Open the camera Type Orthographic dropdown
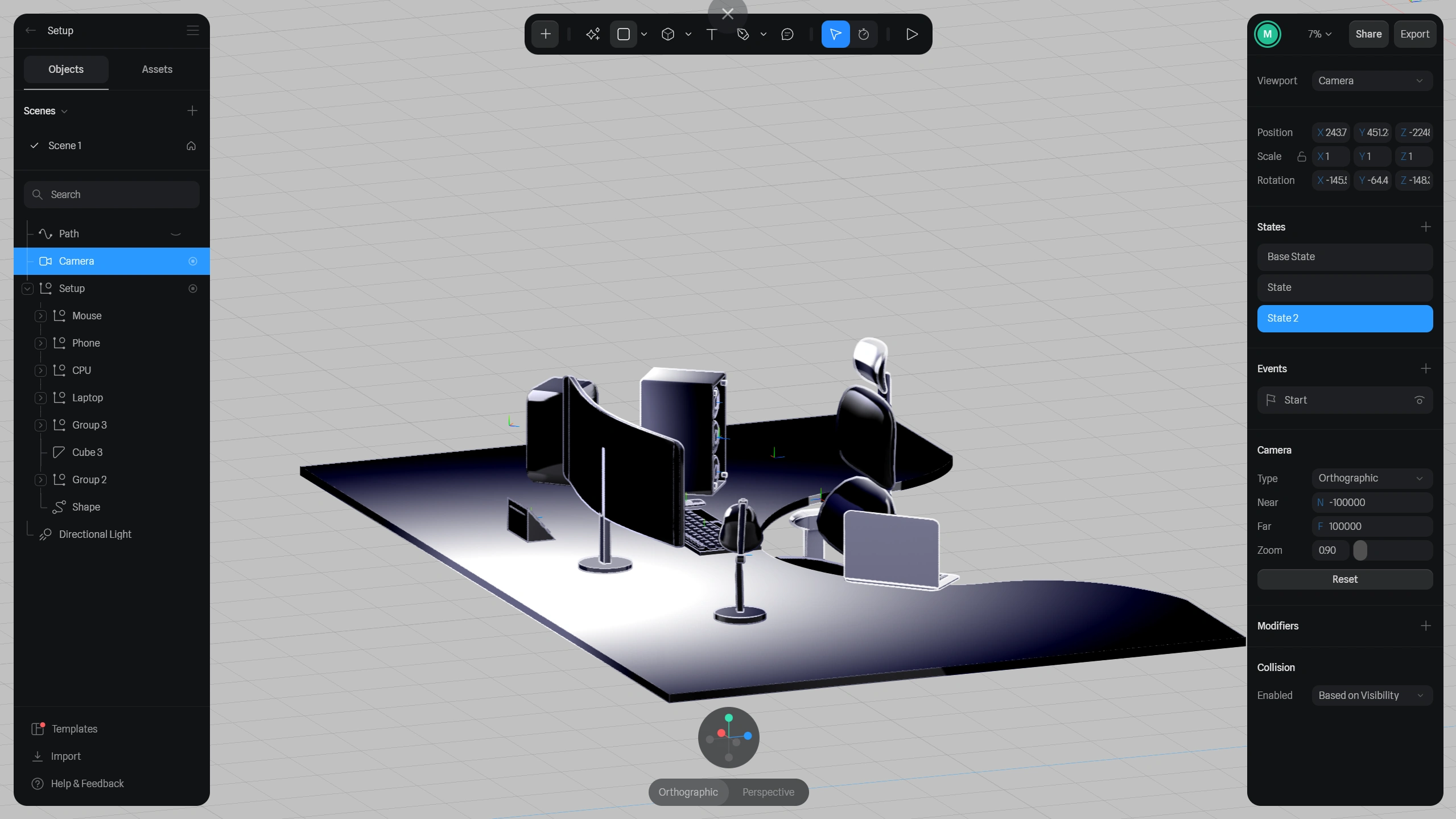The image size is (1456, 819). tap(1372, 478)
